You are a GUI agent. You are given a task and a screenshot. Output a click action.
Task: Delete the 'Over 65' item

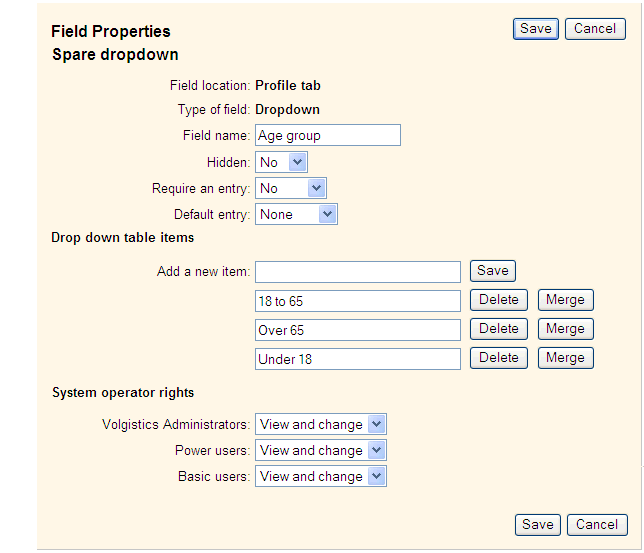click(499, 329)
